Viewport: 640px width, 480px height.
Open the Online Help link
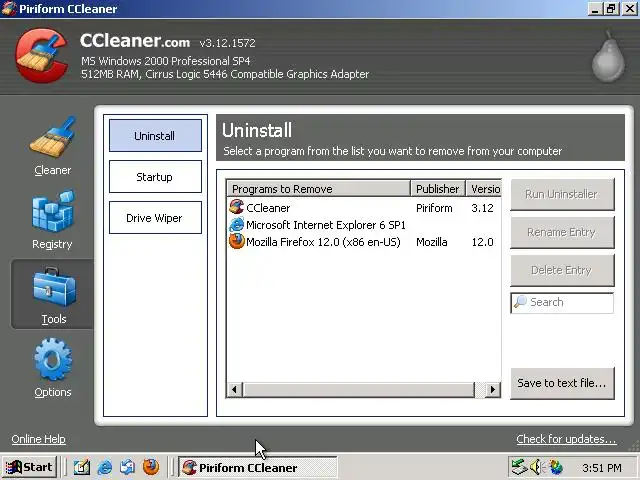tap(38, 439)
